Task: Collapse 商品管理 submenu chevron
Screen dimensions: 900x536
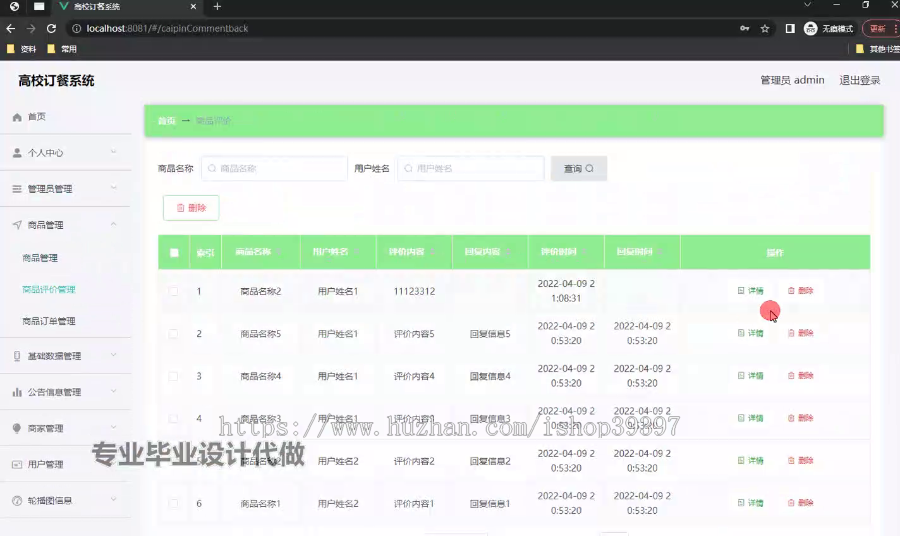Action: (x=113, y=224)
